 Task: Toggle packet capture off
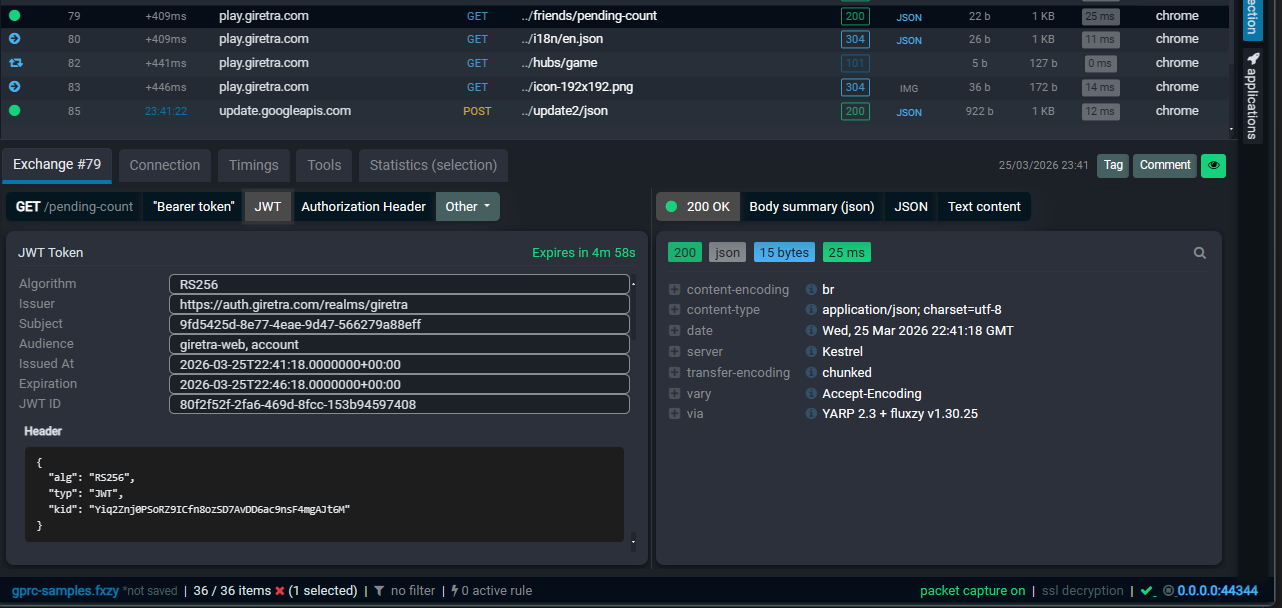(973, 590)
